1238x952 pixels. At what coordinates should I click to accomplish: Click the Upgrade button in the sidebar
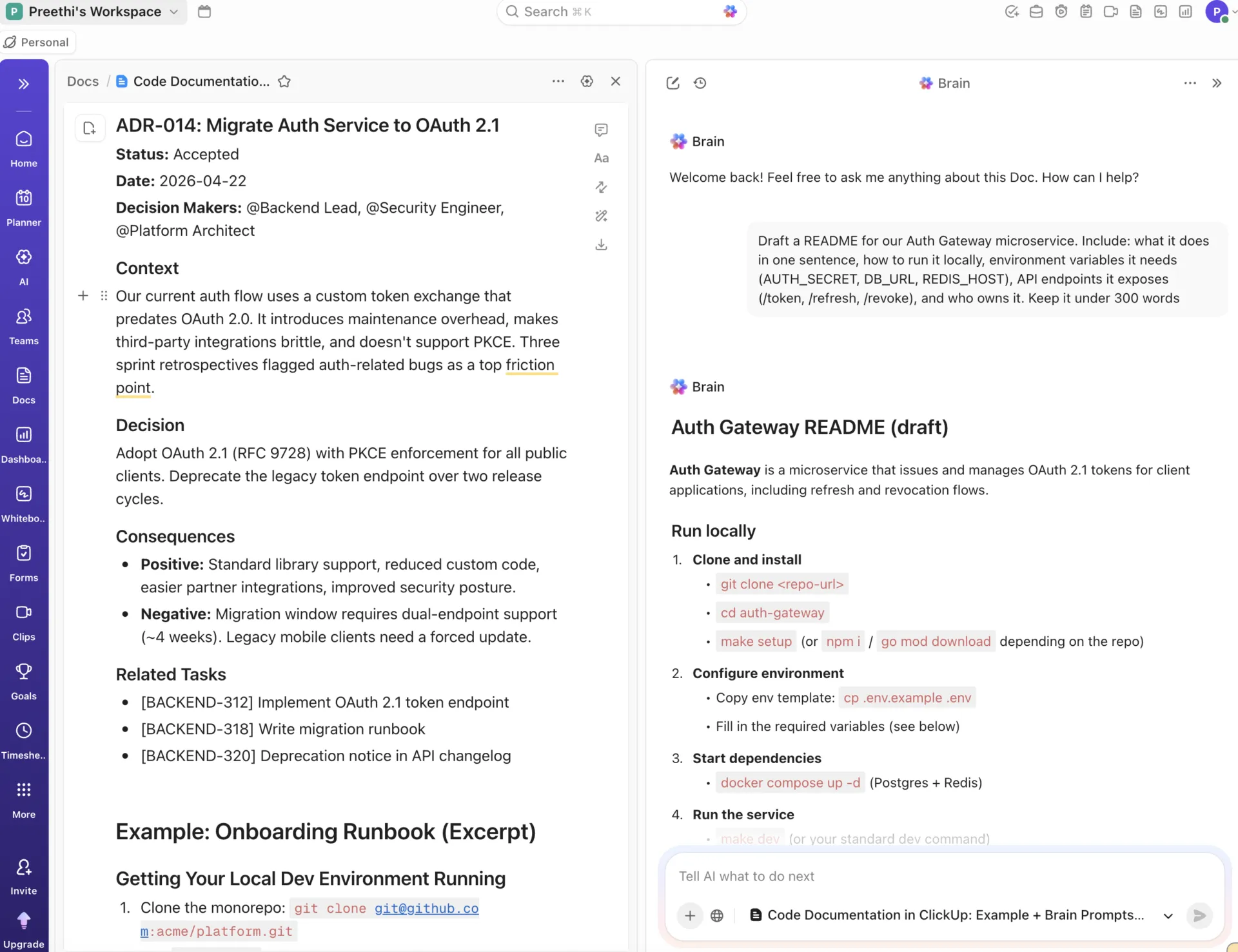click(24, 931)
